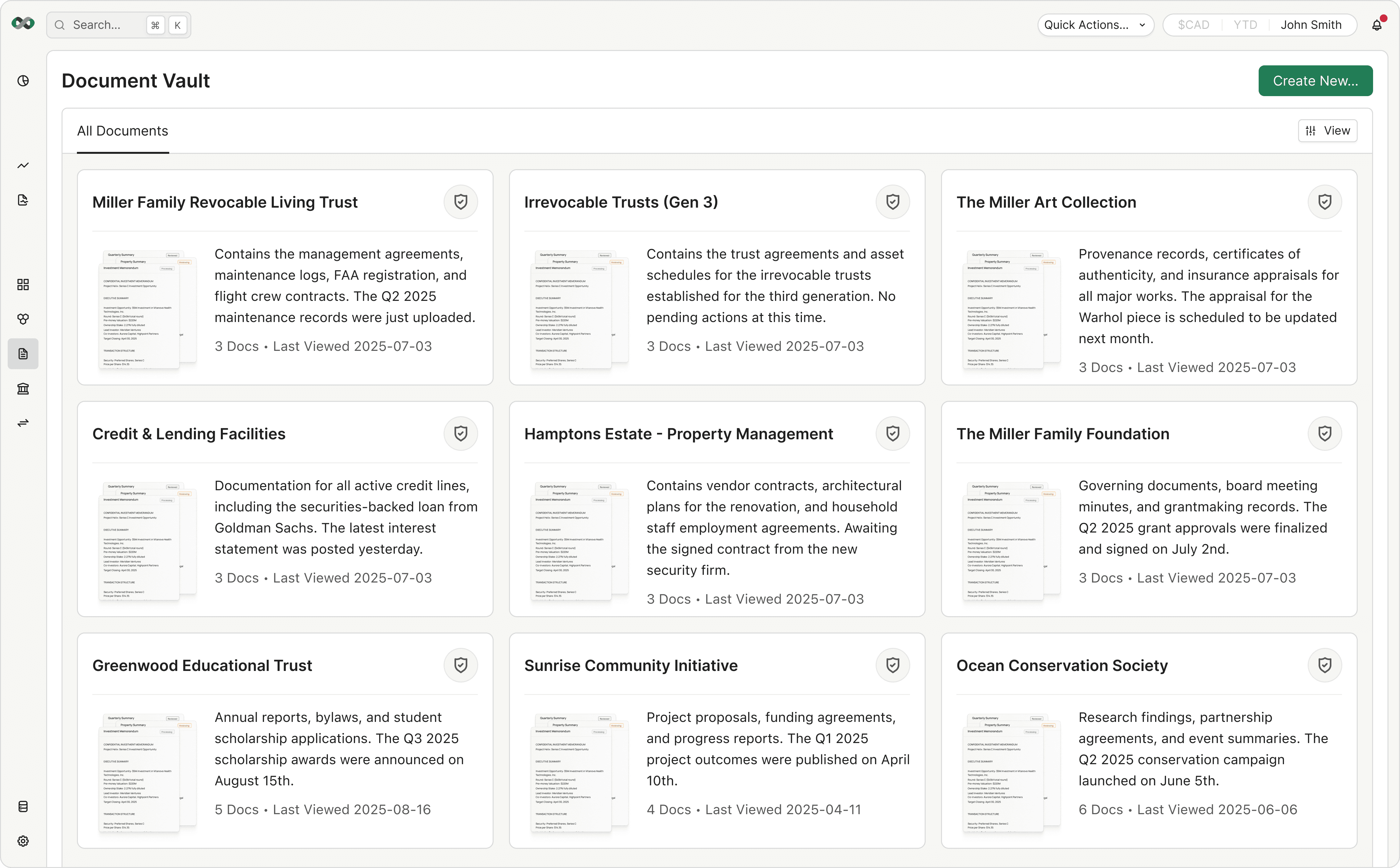The image size is (1400, 868).
Task: Click the transfer arrows sidebar icon
Action: (23, 423)
